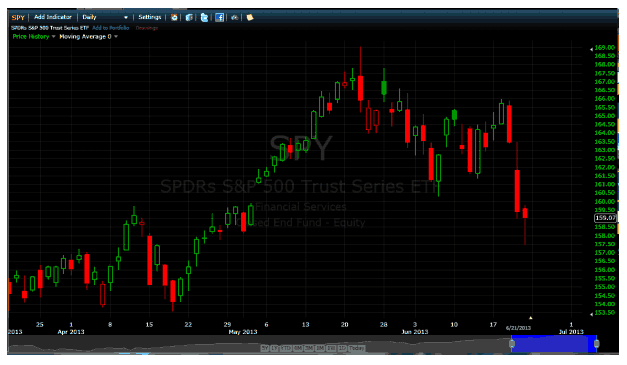Click the Drawings link
The image size is (627, 365).
click(147, 28)
